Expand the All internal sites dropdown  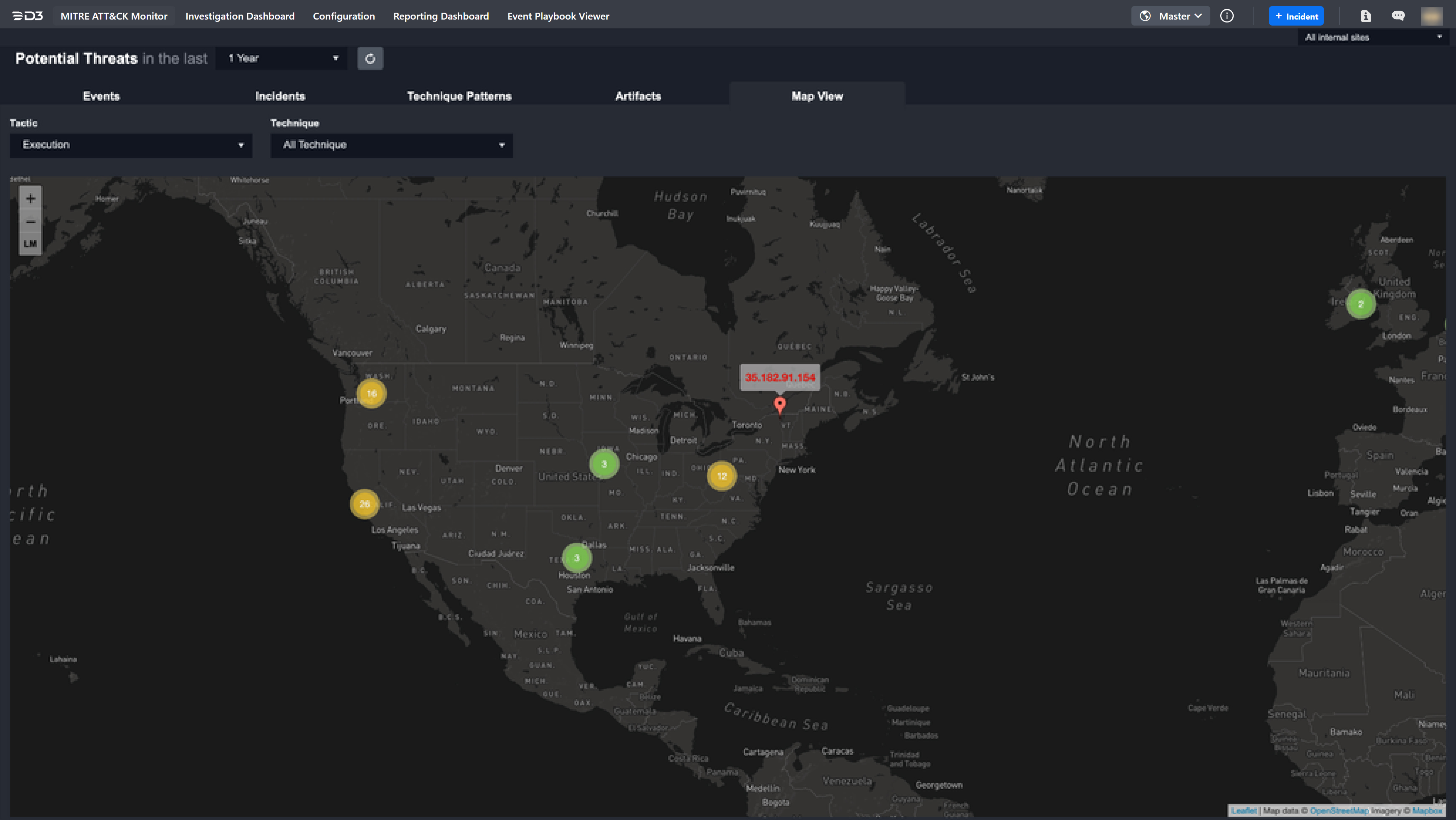coord(1372,37)
